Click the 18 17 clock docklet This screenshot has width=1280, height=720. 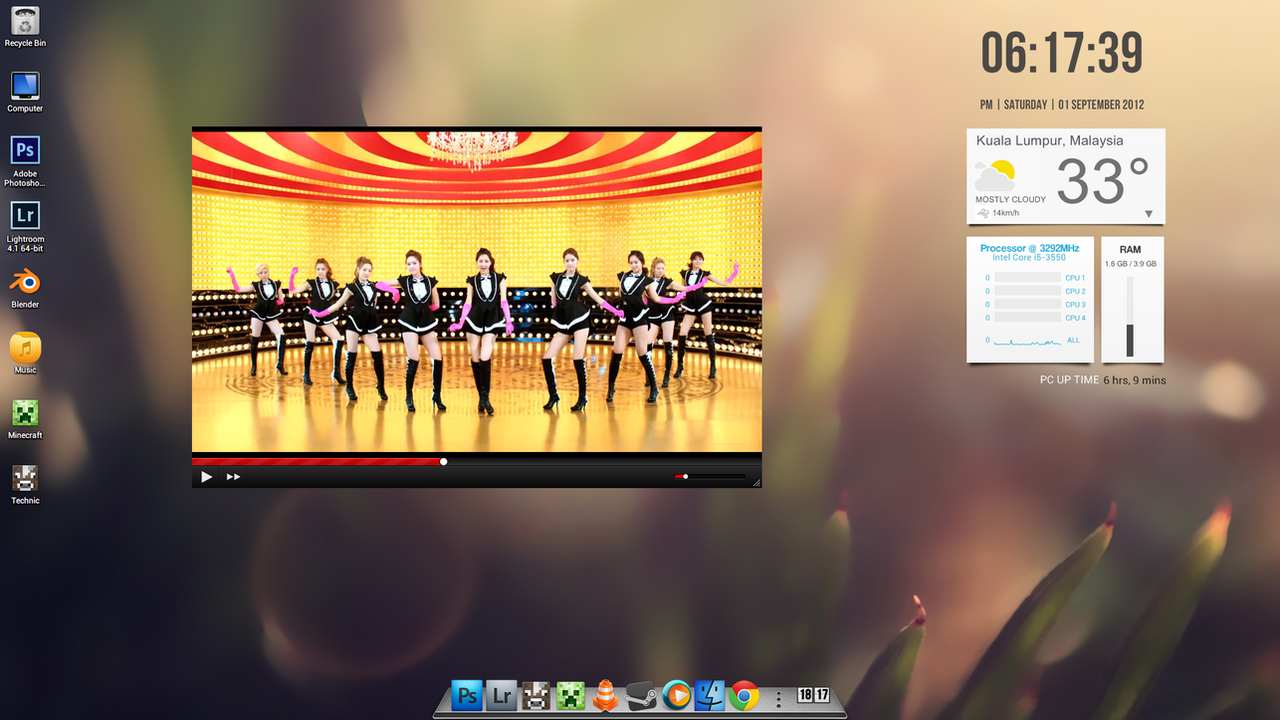click(814, 695)
